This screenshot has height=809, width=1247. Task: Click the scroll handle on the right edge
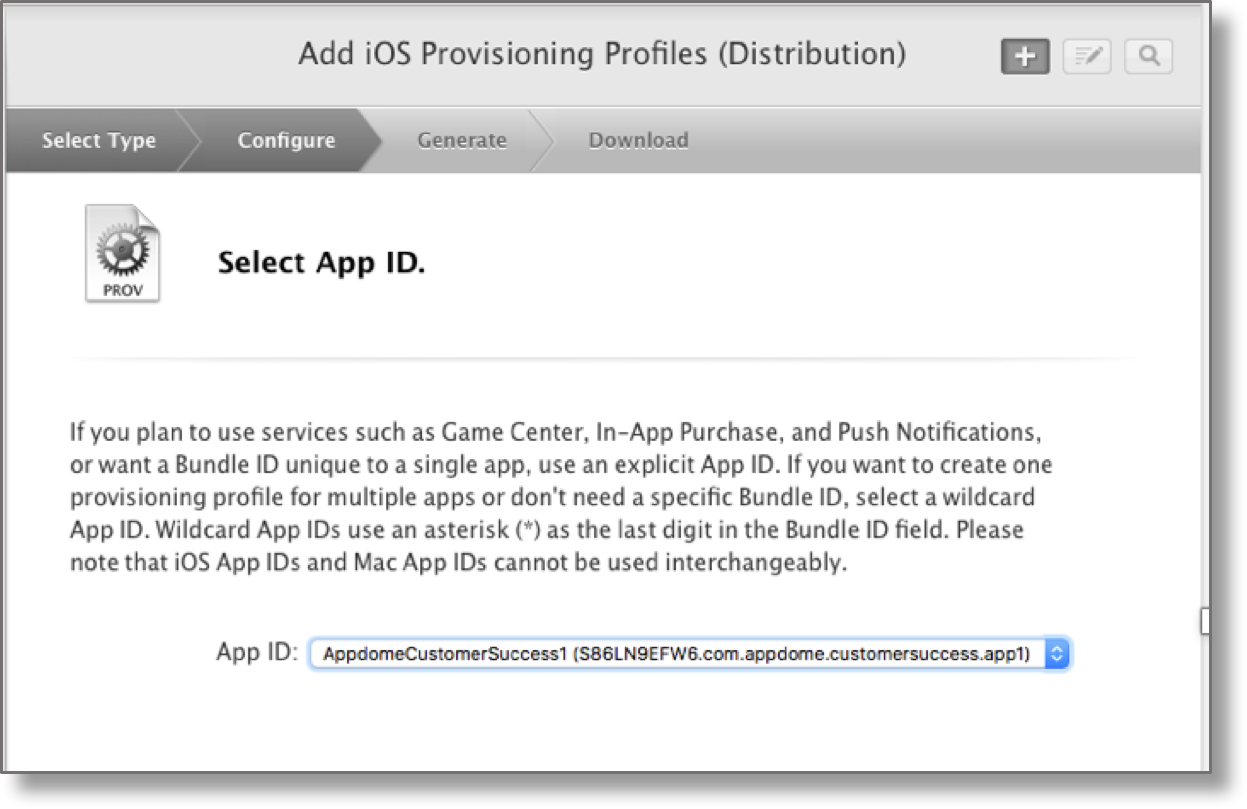(x=1204, y=621)
